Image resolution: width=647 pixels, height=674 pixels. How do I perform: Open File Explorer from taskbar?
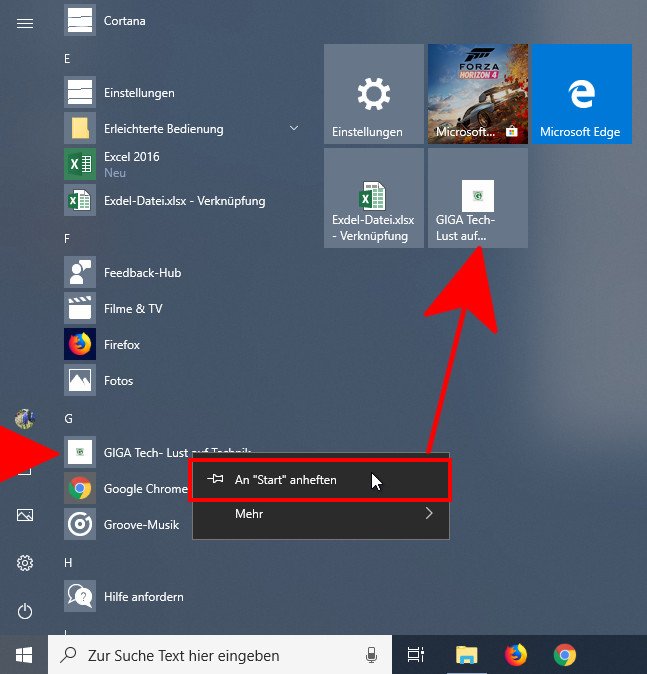tap(466, 655)
